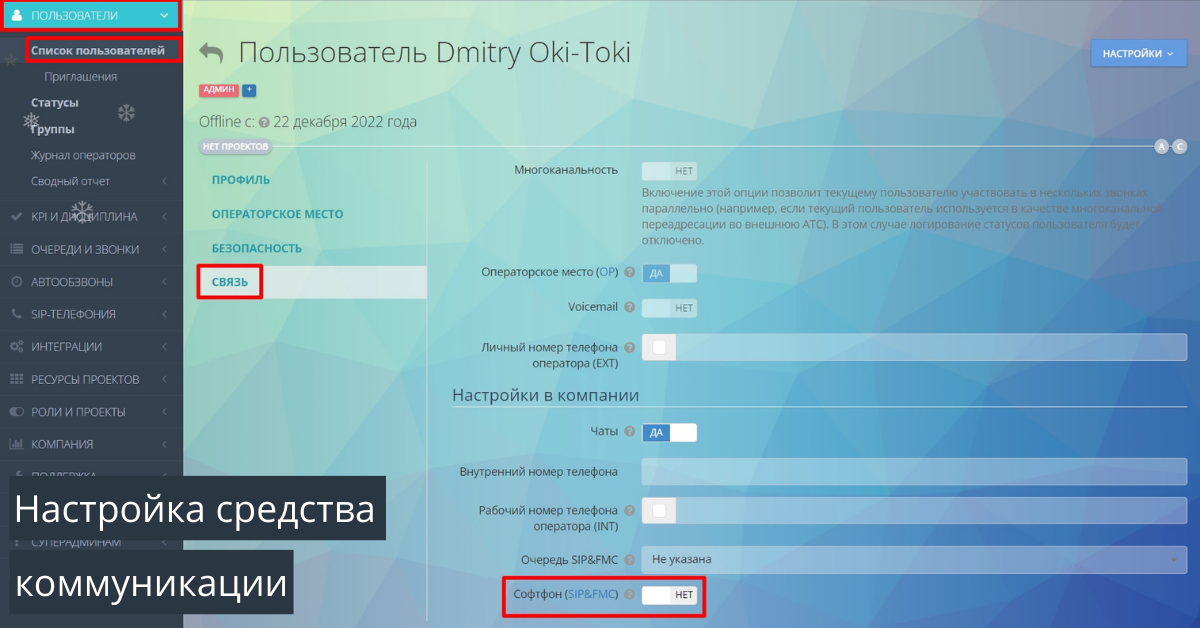
Task: Enable the Софтфон (SIP&FMC) toggle
Action: click(x=670, y=594)
